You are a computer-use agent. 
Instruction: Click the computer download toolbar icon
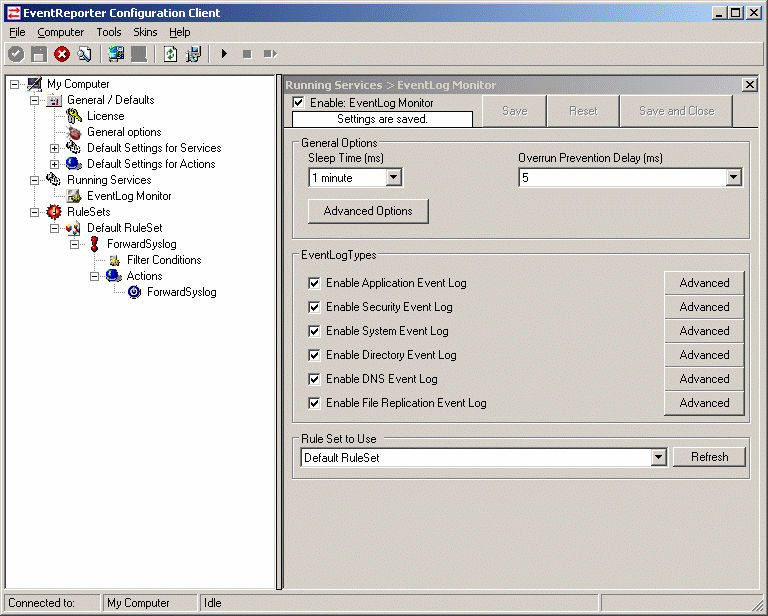pyautogui.click(x=193, y=54)
